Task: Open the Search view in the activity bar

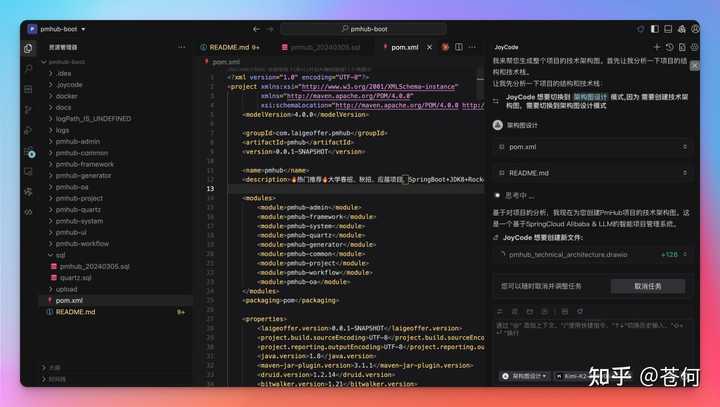Action: click(x=28, y=68)
